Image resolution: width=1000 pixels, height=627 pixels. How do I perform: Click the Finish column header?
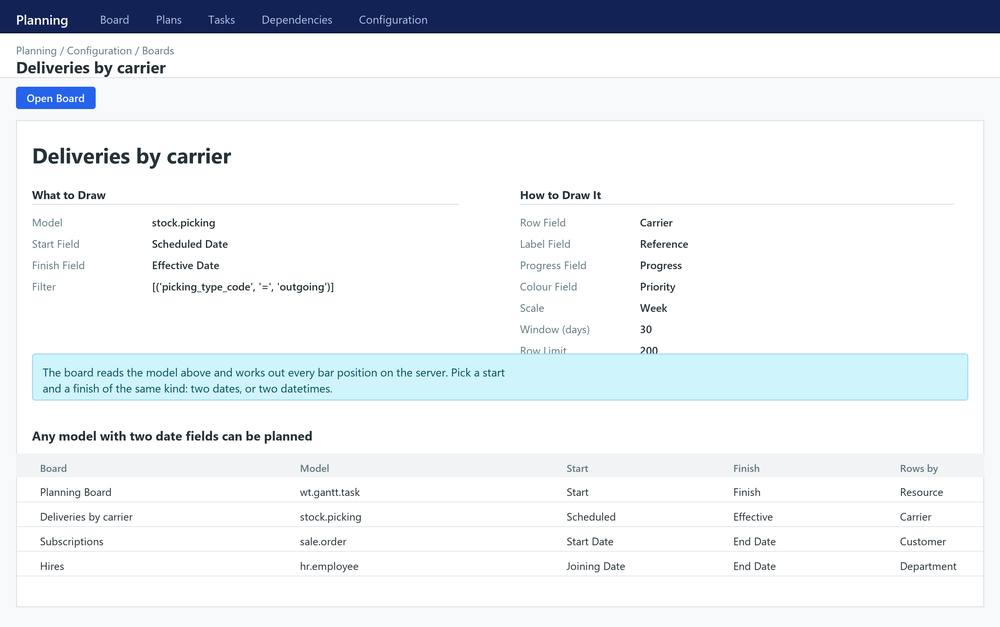[746, 468]
